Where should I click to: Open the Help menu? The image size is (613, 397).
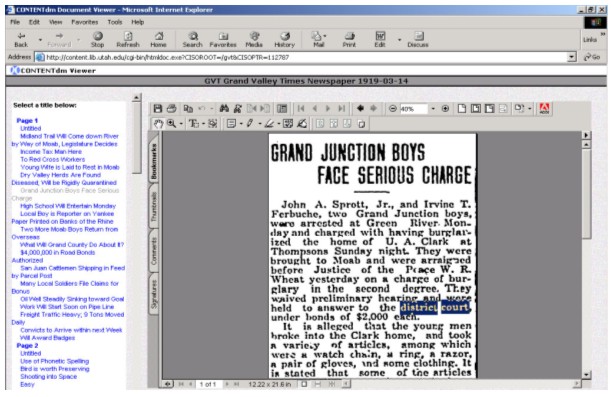click(137, 22)
